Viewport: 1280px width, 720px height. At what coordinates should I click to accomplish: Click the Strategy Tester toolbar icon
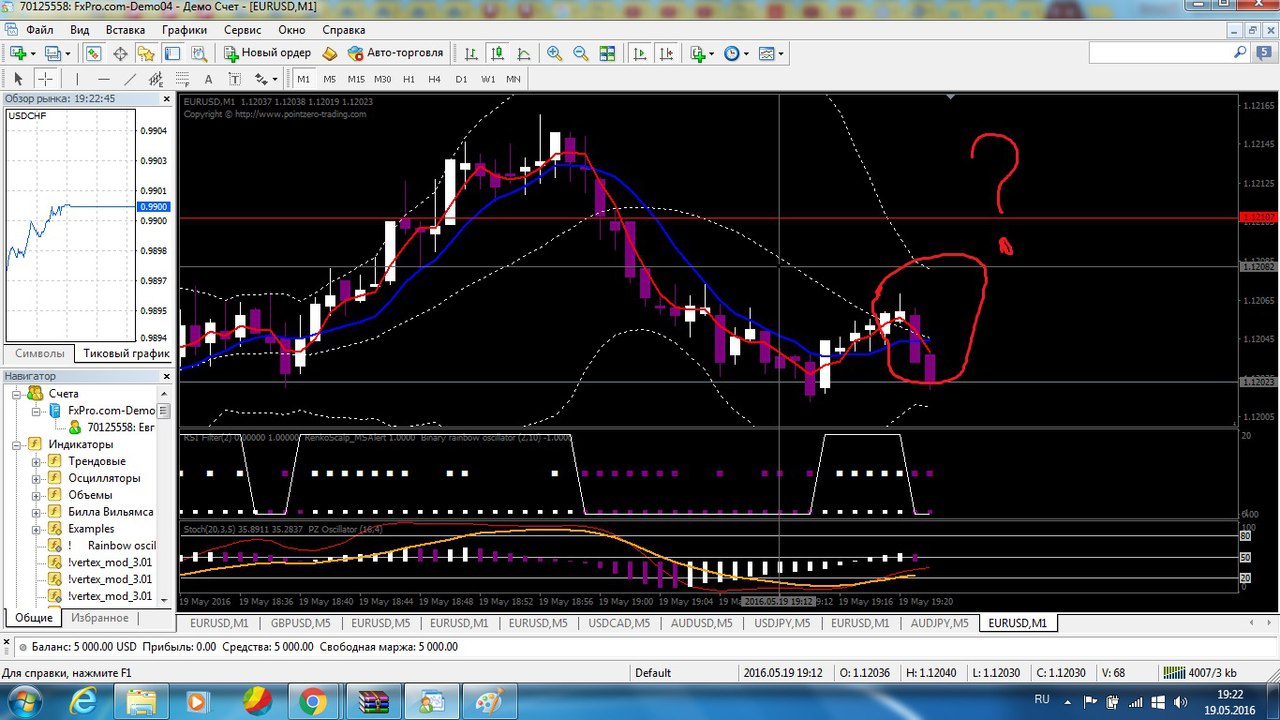click(x=199, y=53)
